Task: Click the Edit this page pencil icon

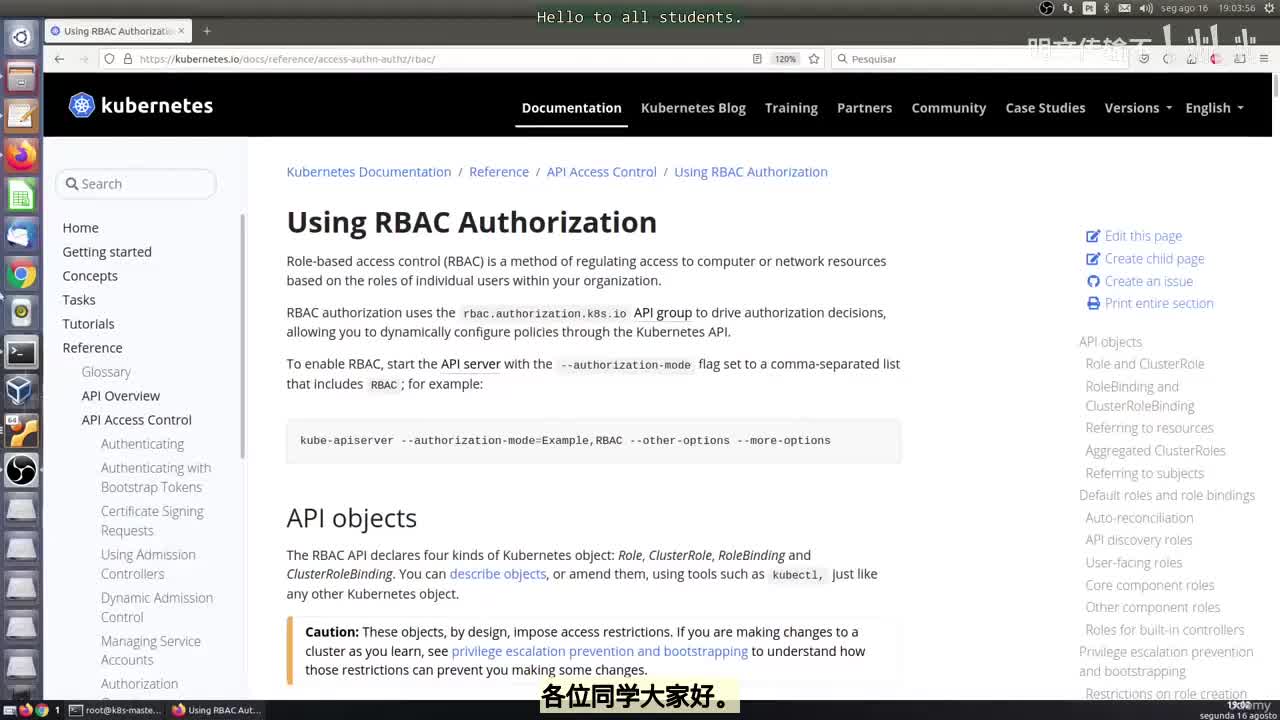Action: coord(1093,236)
